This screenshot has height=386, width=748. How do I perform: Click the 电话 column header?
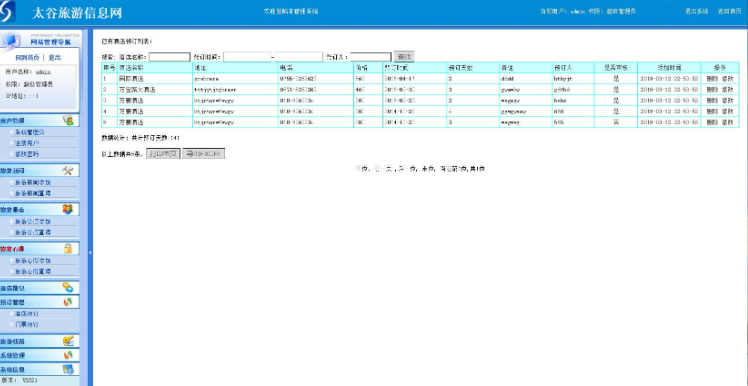(316, 68)
